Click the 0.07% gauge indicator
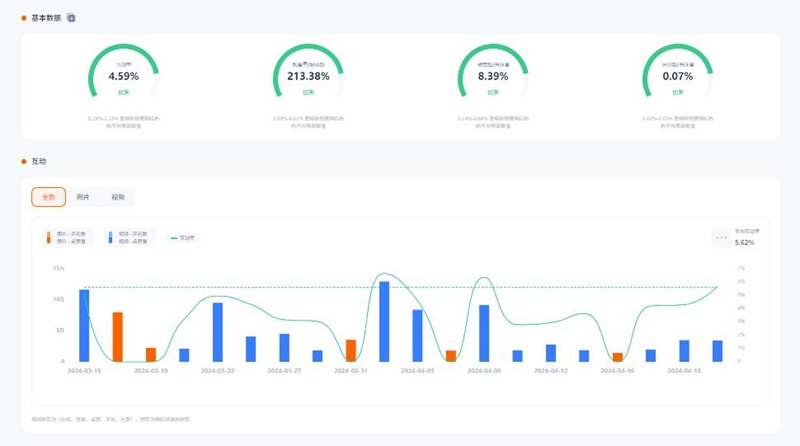 click(x=678, y=75)
